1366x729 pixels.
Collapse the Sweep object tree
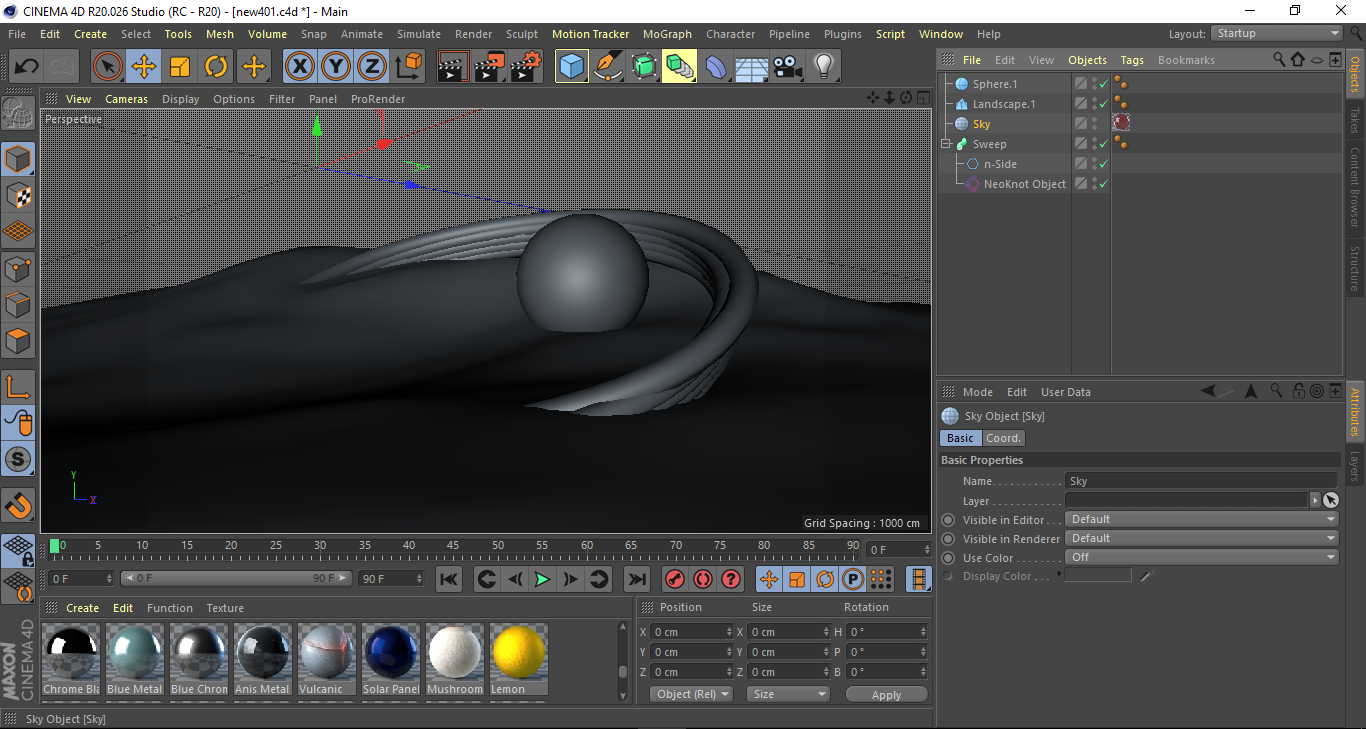(x=946, y=144)
